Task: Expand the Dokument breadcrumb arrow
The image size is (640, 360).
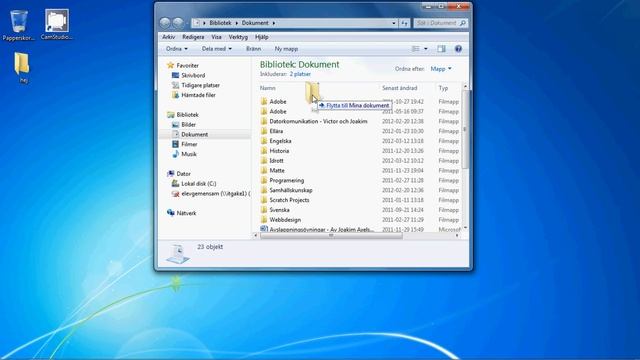Action: coord(274,23)
